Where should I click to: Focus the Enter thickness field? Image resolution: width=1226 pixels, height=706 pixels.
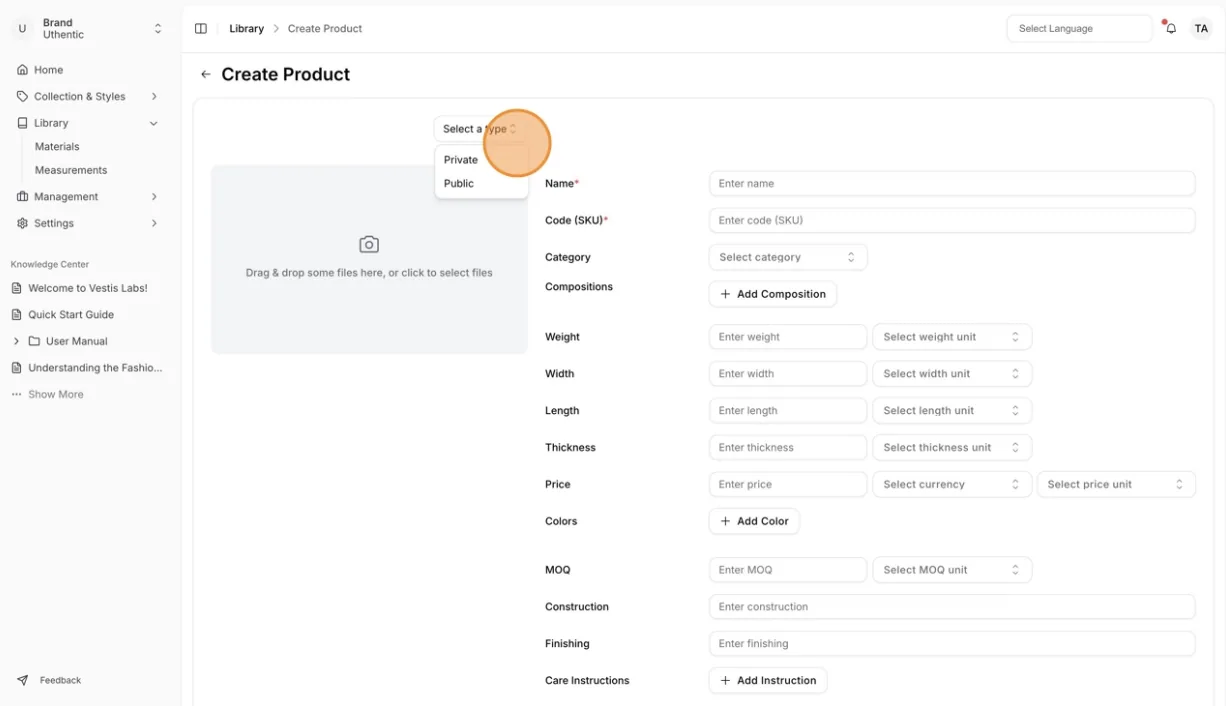(788, 448)
